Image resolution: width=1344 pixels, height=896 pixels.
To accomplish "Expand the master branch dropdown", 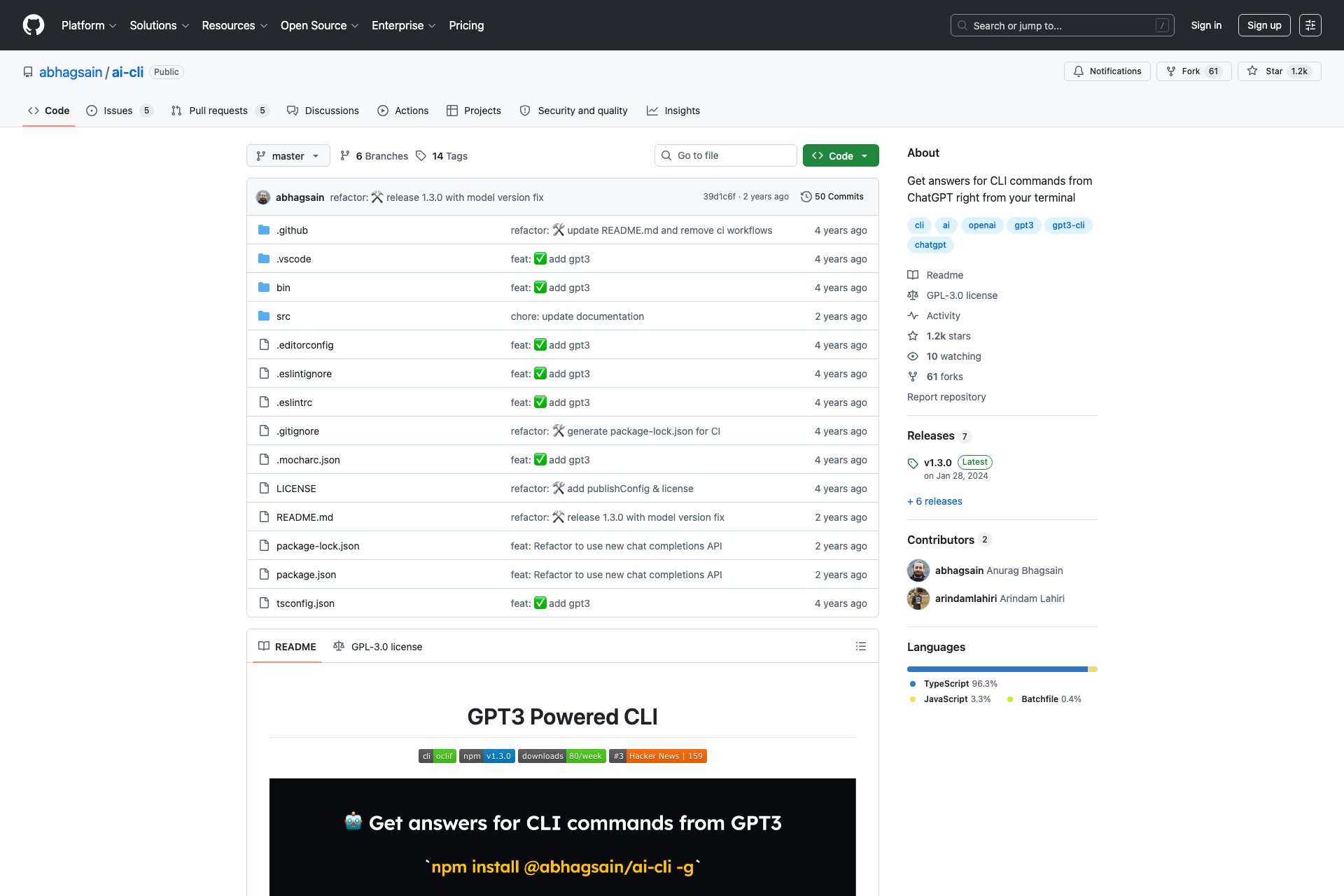I will pyautogui.click(x=288, y=156).
